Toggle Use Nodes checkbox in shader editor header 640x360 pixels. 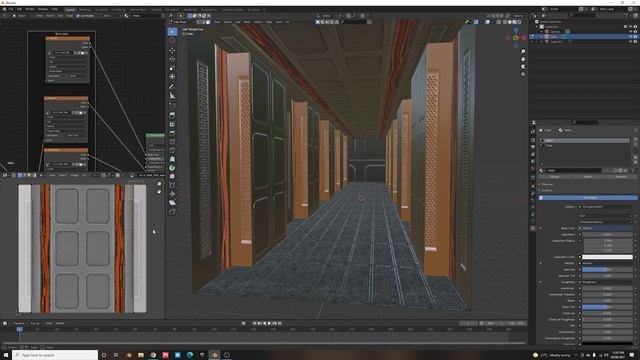pos(78,16)
